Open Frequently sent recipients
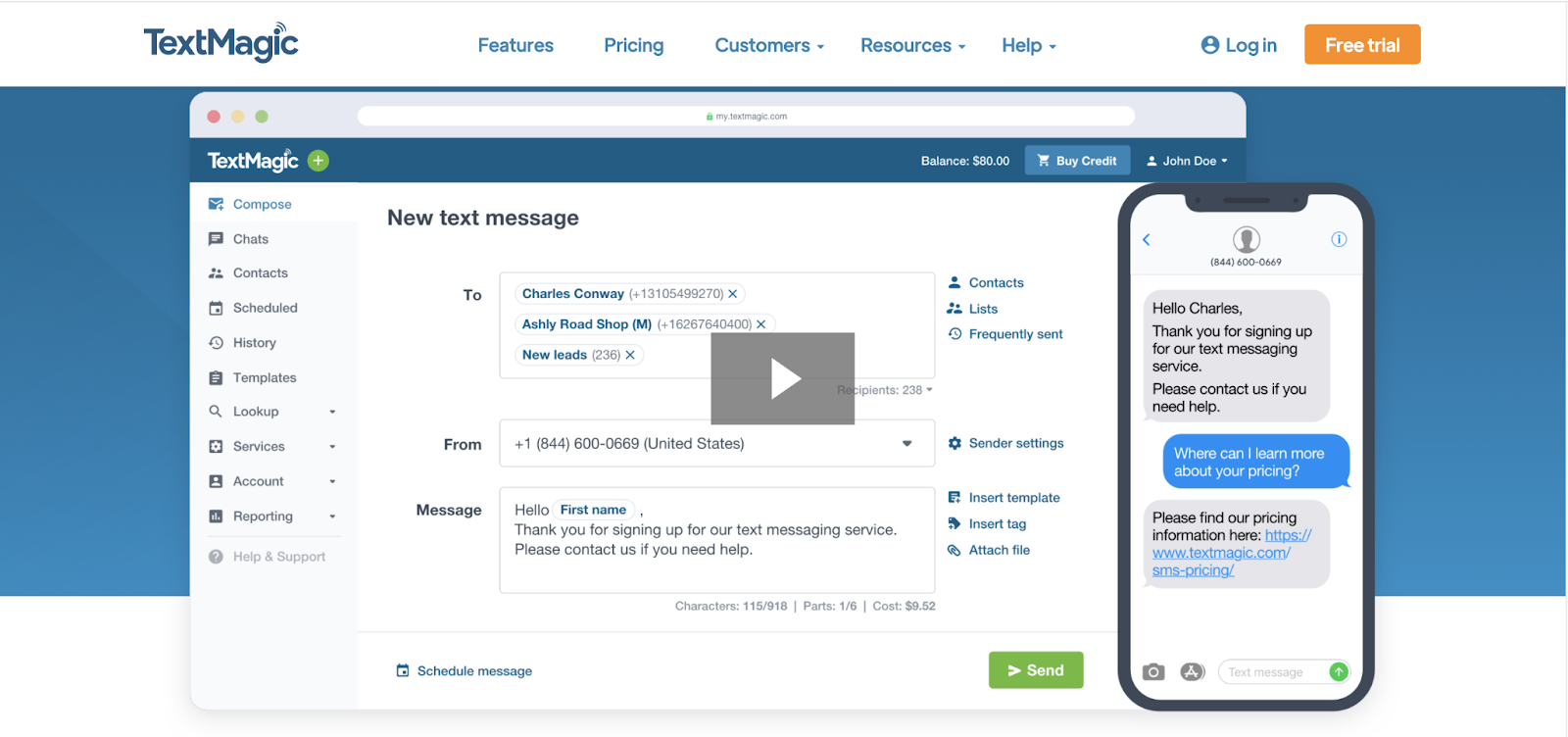Image resolution: width=1568 pixels, height=737 pixels. 1004,334
